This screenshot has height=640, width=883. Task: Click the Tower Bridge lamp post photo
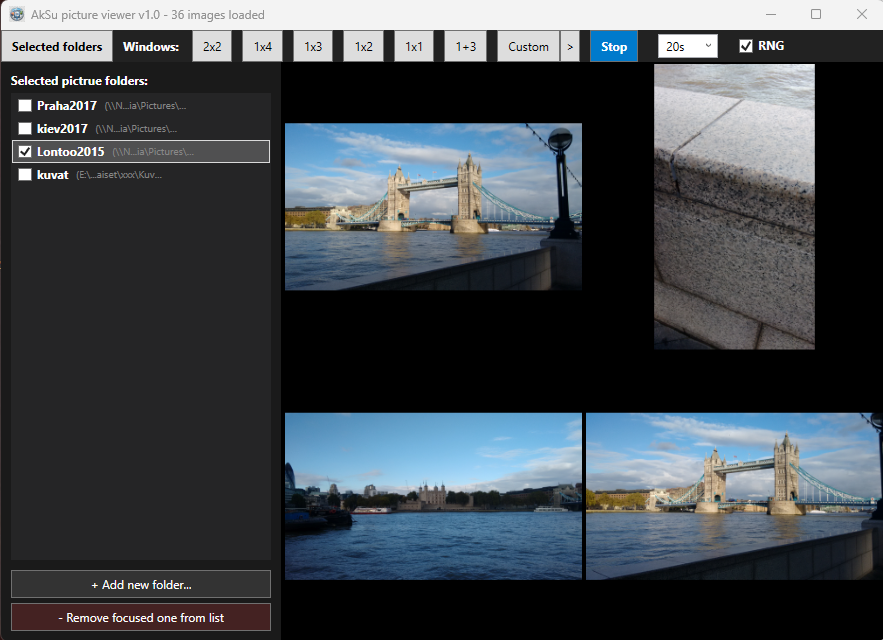pyautogui.click(x=433, y=207)
